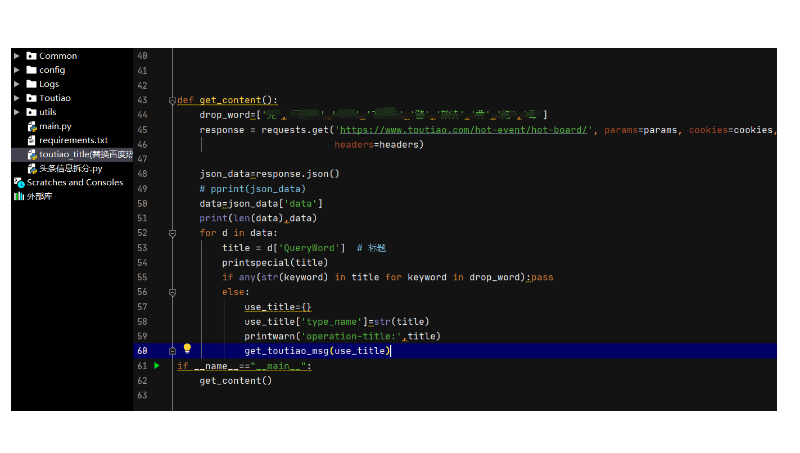
Task: Open requirements.txt in the project tree
Action: (x=73, y=140)
